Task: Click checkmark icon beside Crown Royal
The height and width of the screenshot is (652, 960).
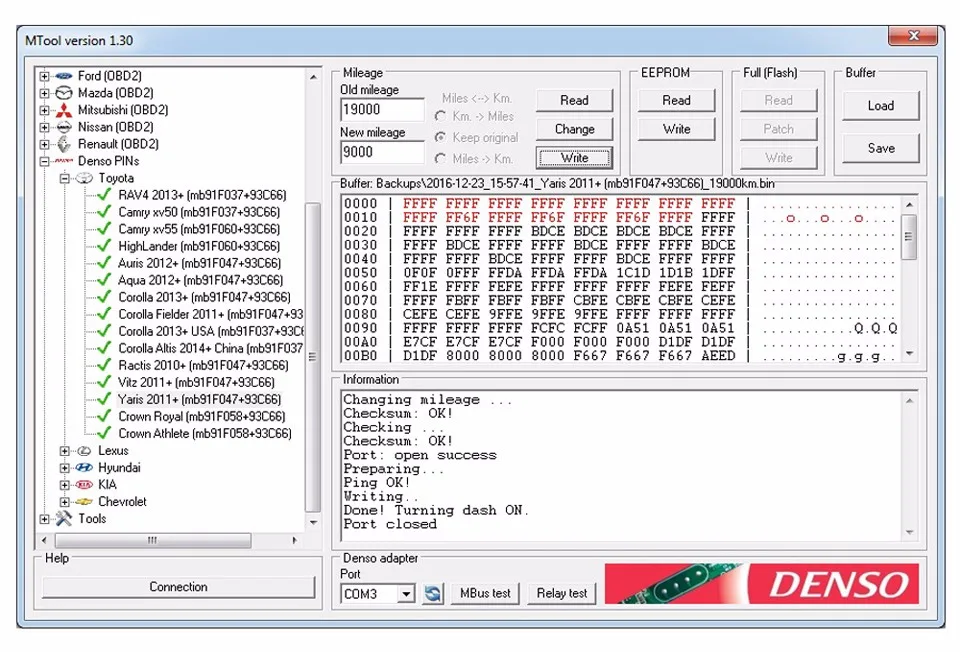Action: pos(104,416)
